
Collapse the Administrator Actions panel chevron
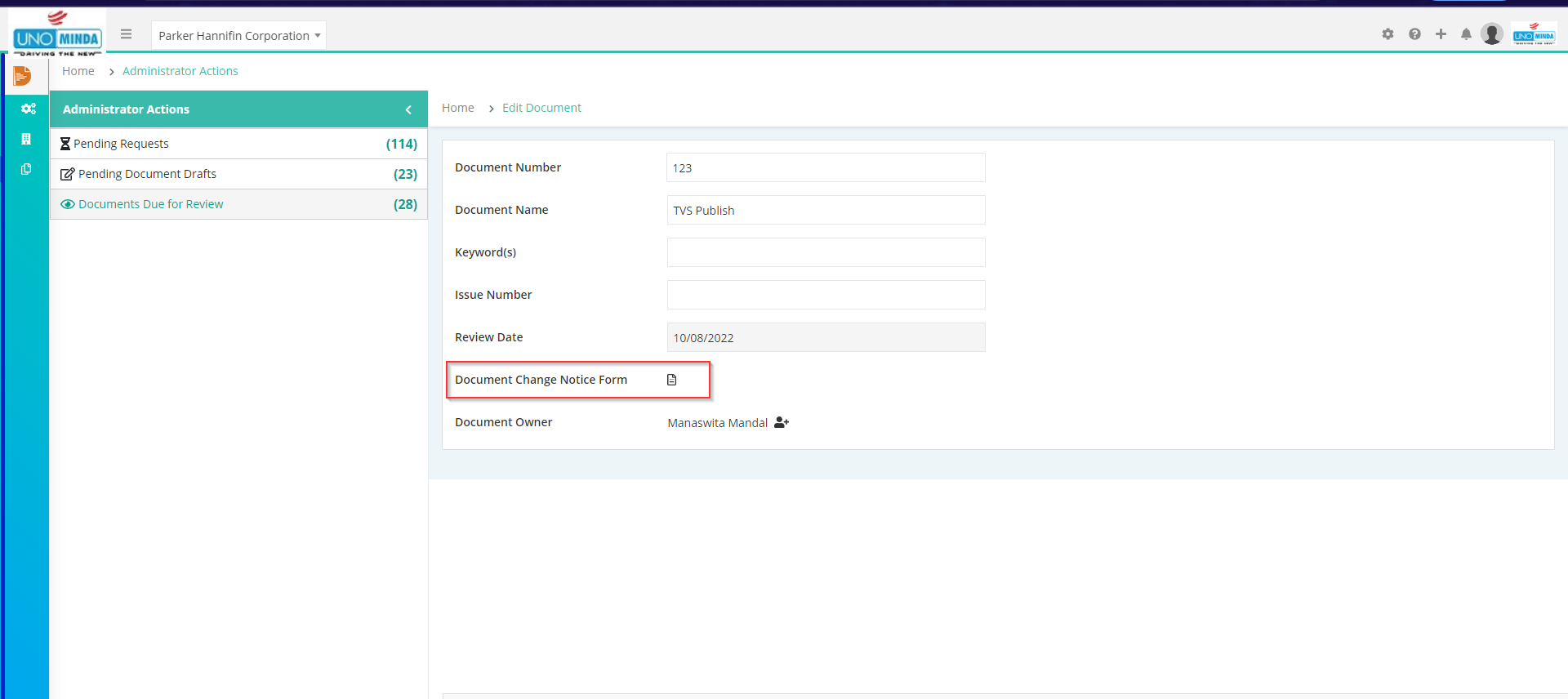408,109
